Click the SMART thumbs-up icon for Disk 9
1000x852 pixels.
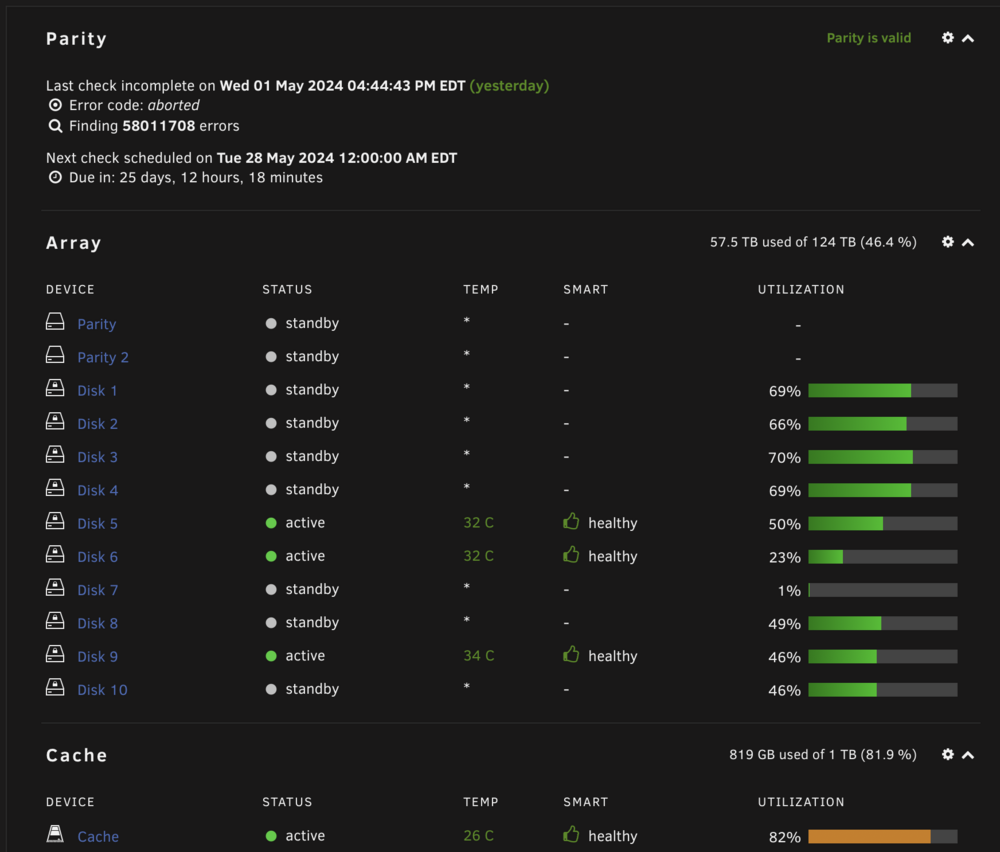[571, 654]
